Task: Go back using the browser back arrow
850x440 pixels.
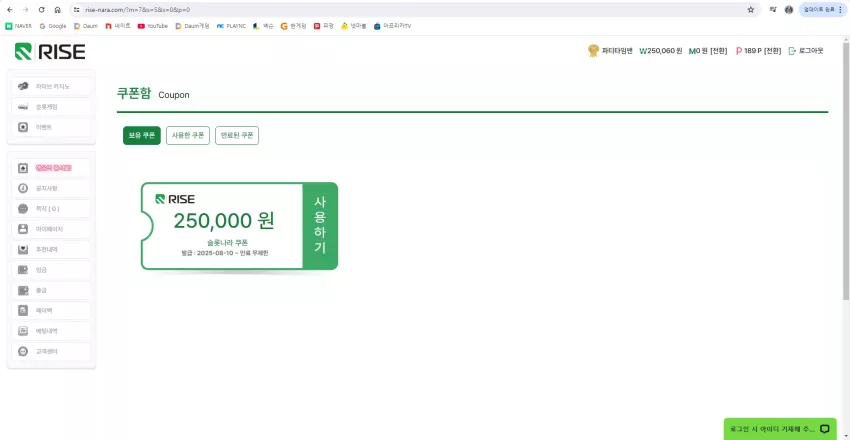Action: click(x=10, y=10)
